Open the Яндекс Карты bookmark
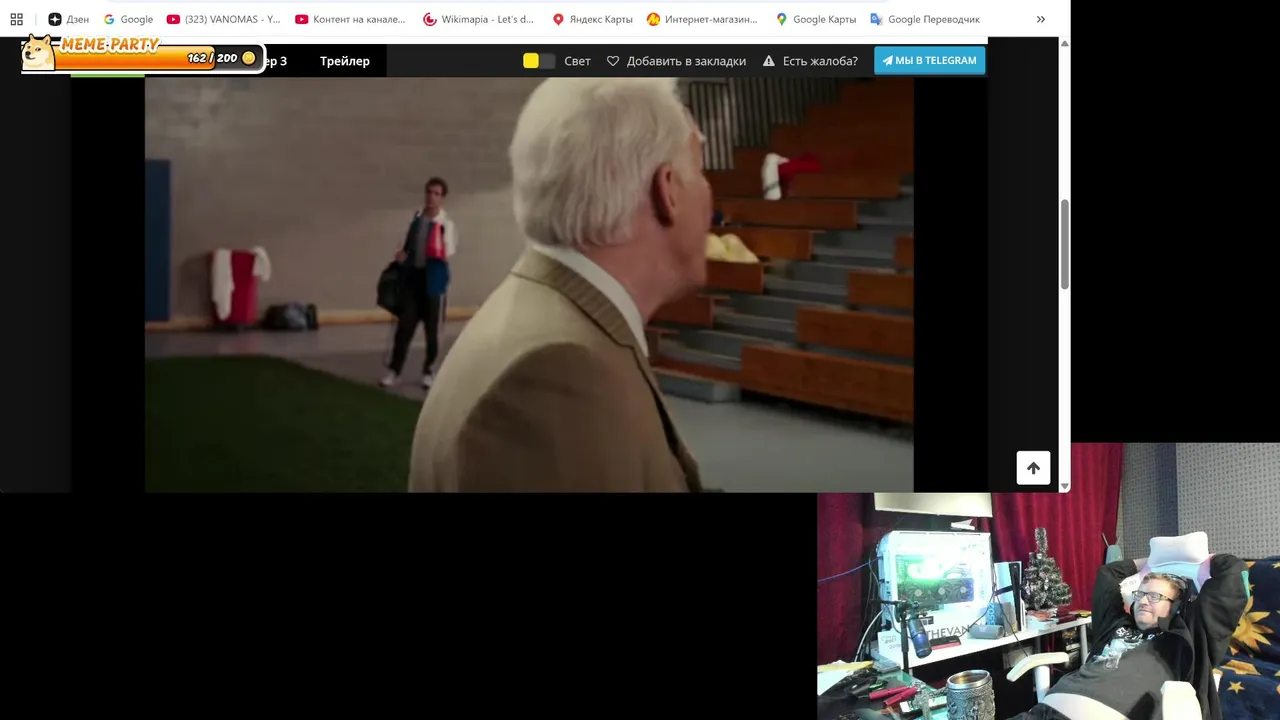 [x=592, y=19]
